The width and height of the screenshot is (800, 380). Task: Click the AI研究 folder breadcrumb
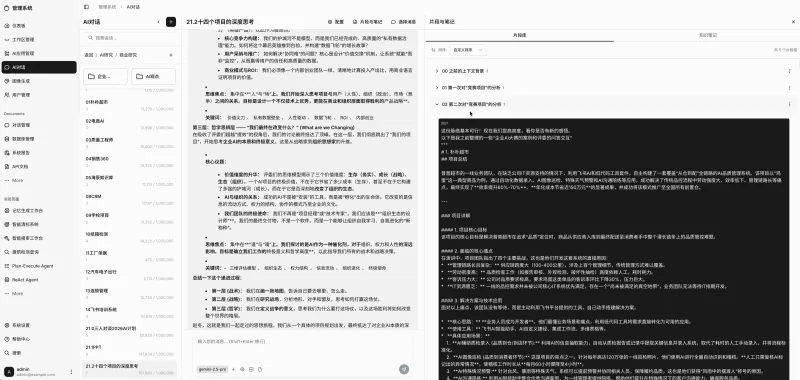click(106, 55)
